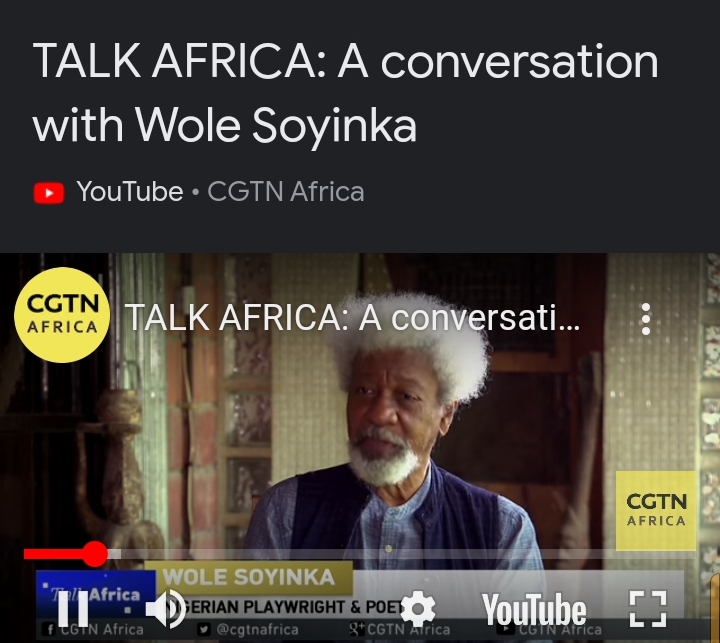Click the red progress bar scrubber handle
Screen dimensions: 720x643
95,554
